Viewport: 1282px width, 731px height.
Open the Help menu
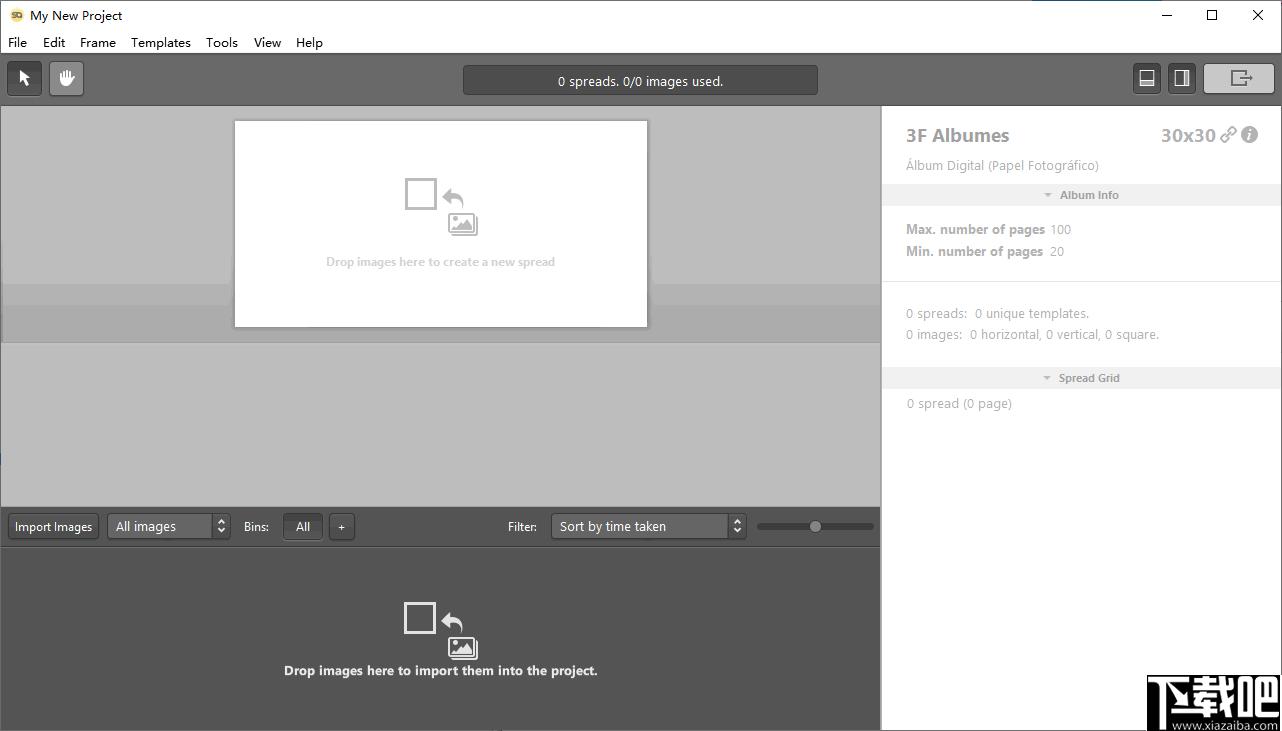(309, 42)
